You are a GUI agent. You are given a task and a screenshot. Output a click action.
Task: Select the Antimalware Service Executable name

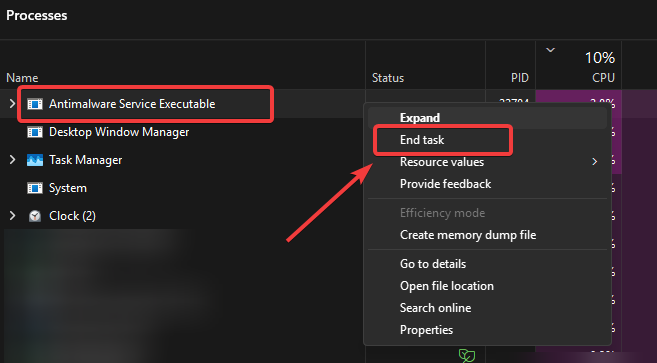tap(132, 104)
